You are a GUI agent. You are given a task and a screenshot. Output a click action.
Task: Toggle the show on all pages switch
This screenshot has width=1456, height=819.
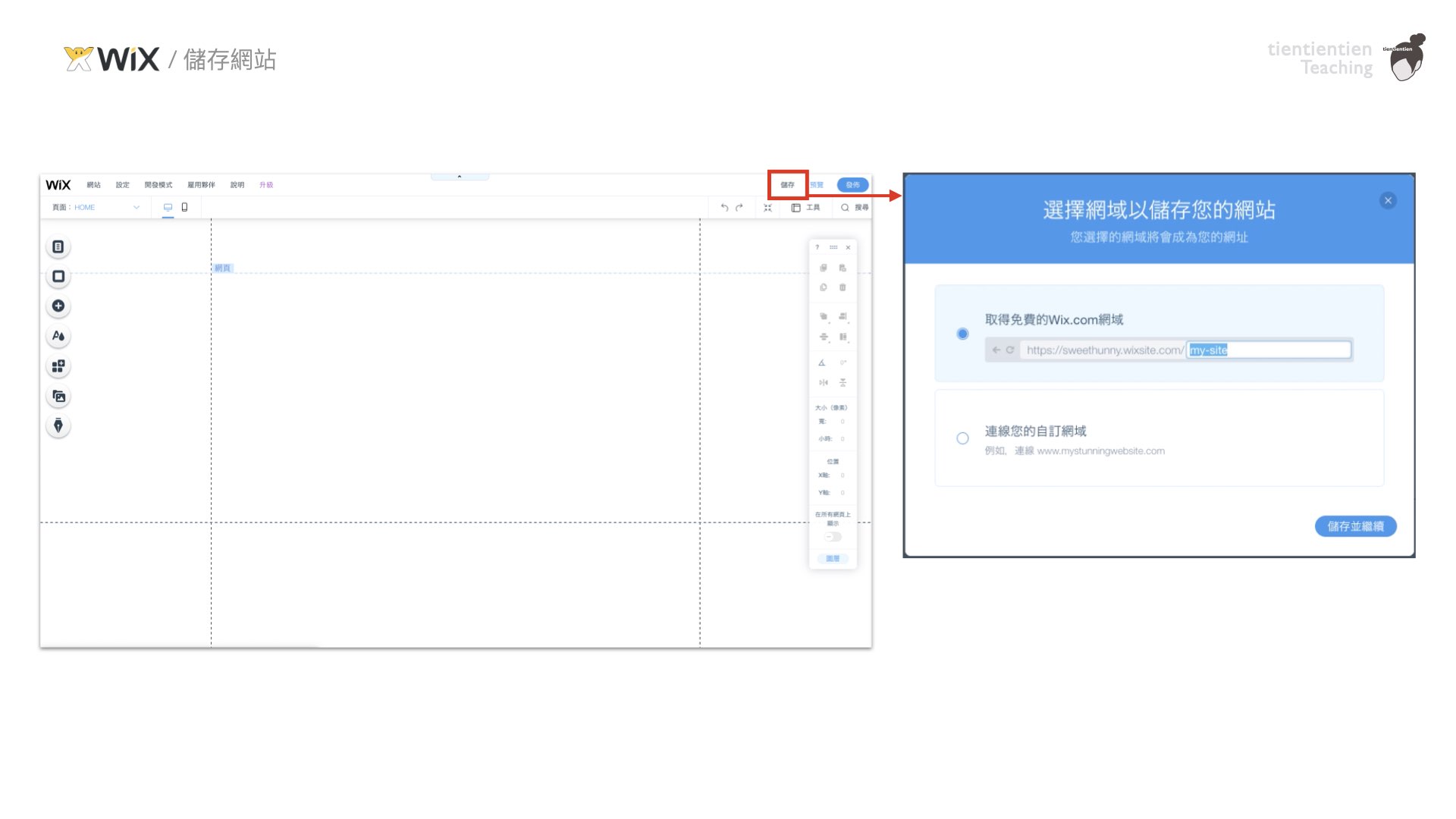pos(833,537)
